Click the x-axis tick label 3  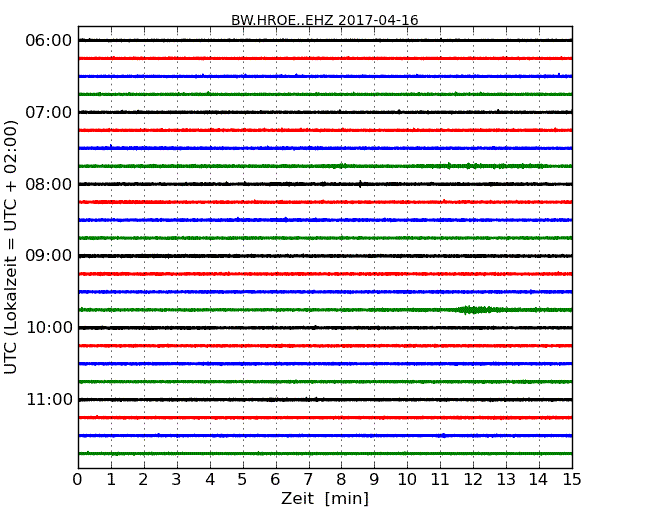[177, 480]
